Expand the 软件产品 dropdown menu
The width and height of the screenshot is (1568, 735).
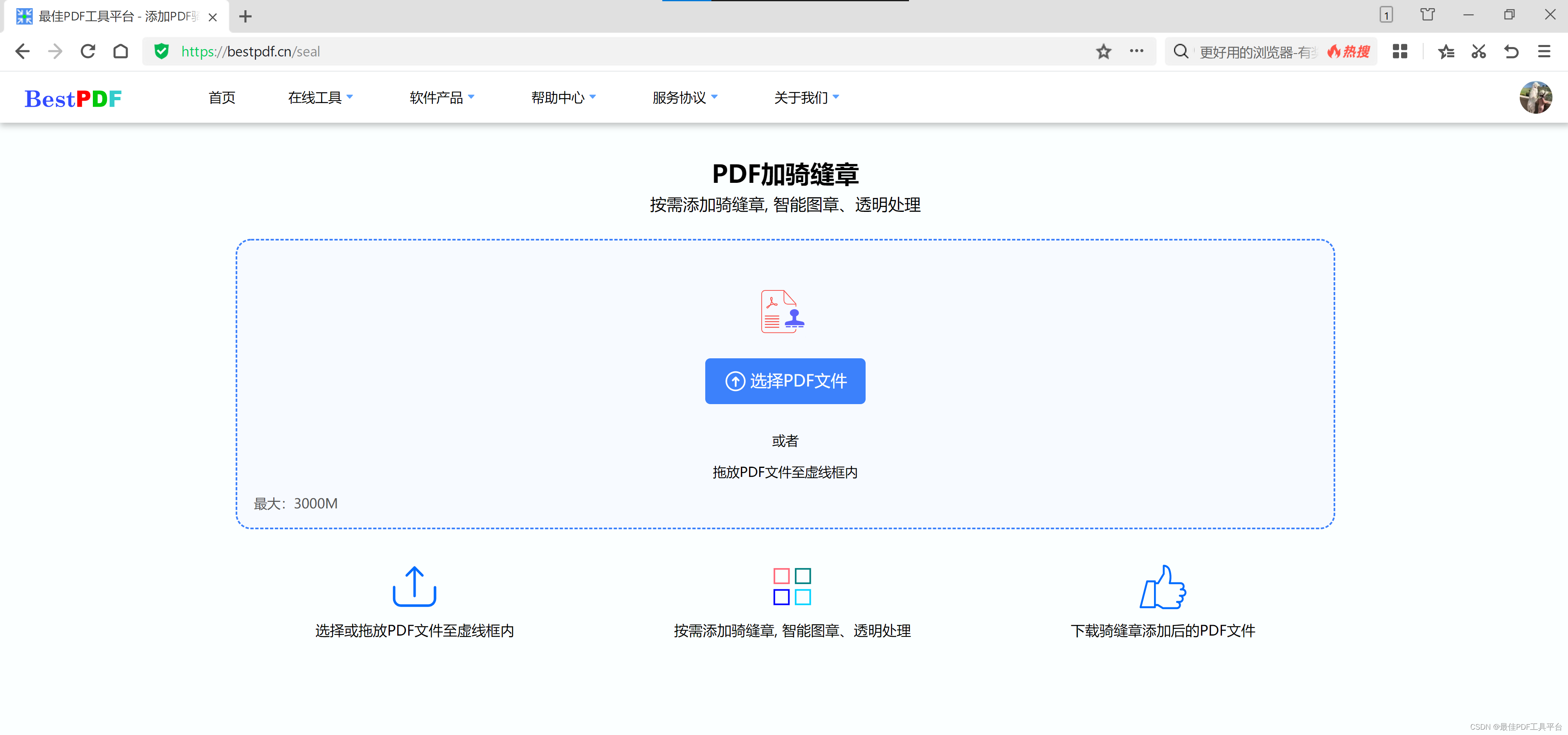441,97
